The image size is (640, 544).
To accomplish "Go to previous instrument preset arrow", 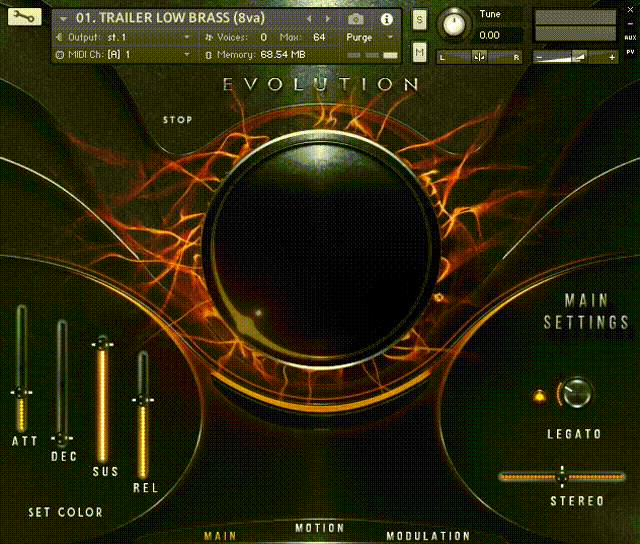I will [309, 19].
